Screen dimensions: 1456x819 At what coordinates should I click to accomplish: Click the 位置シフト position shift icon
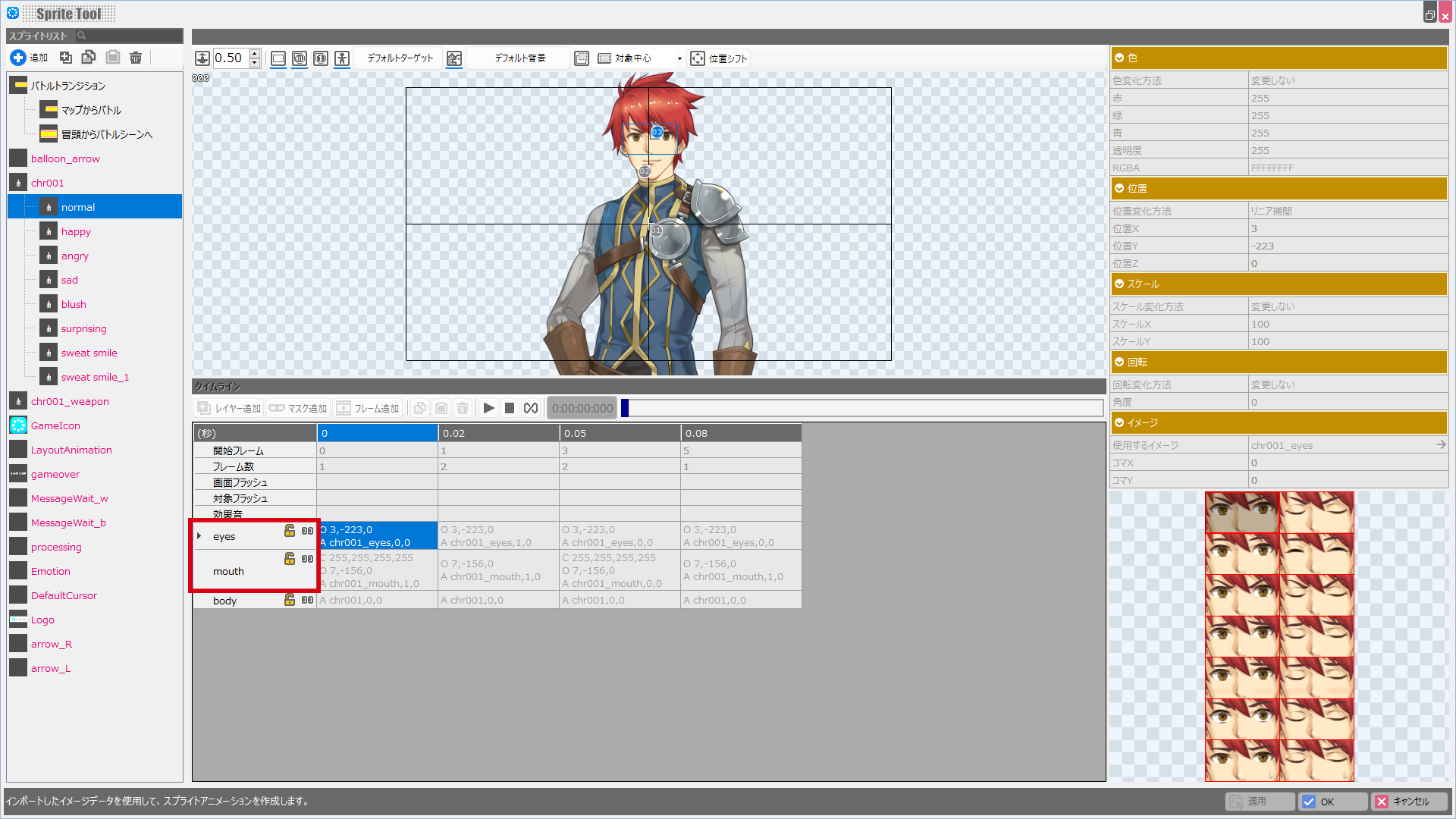click(698, 58)
